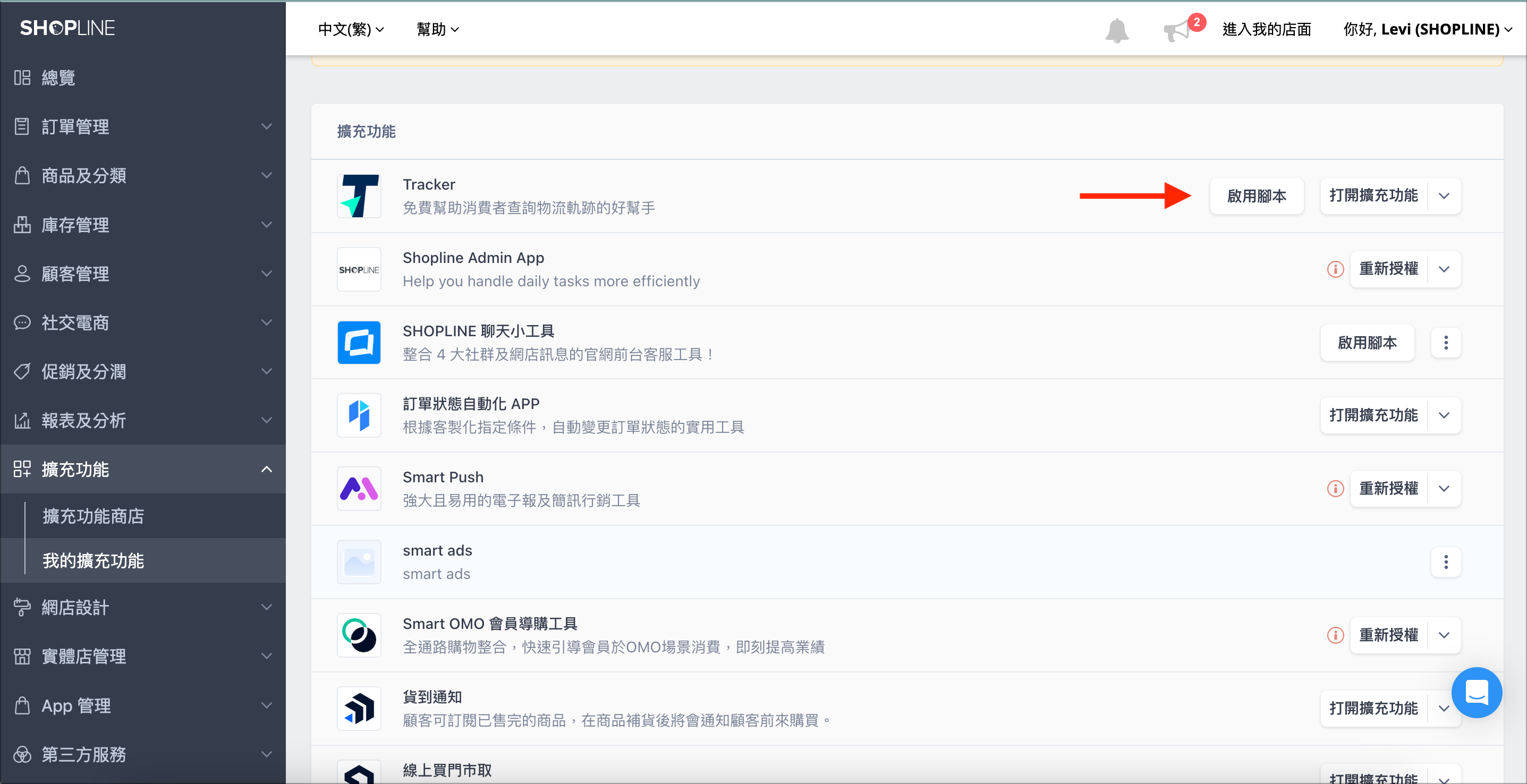Click the 促銷及分潤 tag icon
The height and width of the screenshot is (784, 1527).
(x=22, y=372)
